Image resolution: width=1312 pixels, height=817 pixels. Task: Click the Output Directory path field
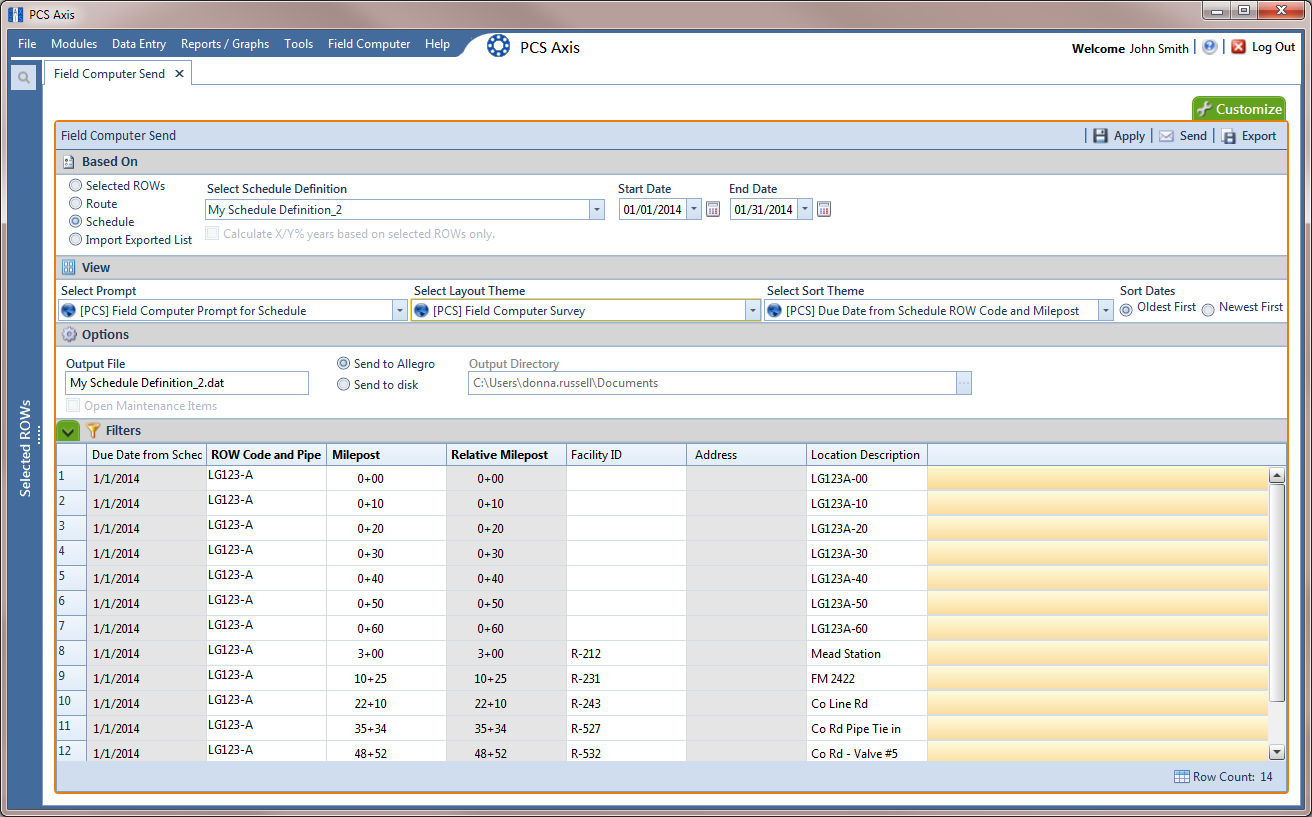pyautogui.click(x=712, y=383)
